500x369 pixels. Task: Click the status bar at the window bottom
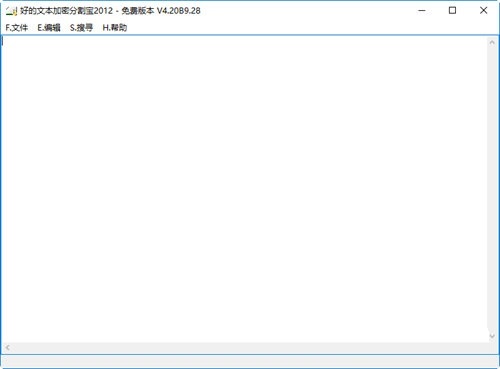click(250, 361)
